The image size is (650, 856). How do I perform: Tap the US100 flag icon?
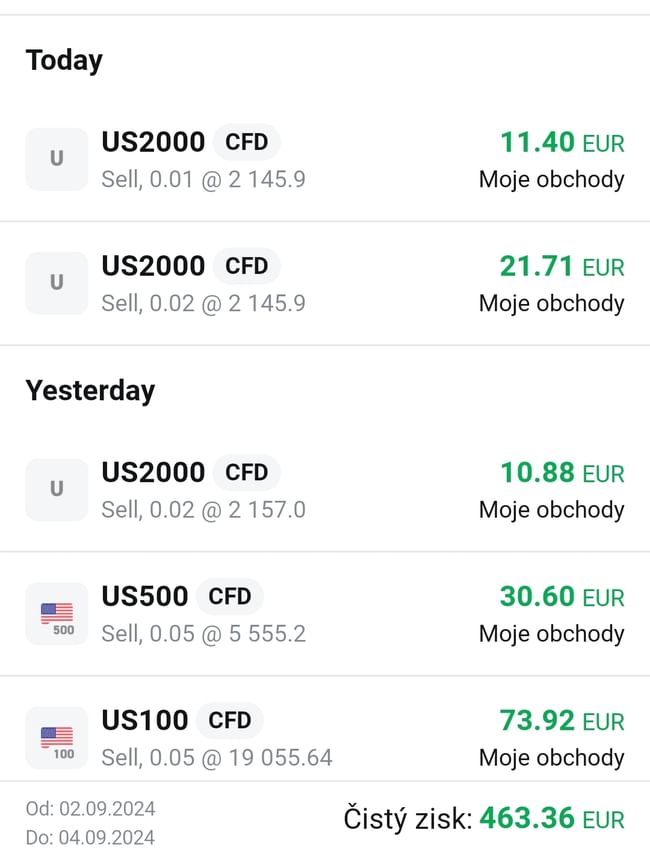tap(57, 737)
